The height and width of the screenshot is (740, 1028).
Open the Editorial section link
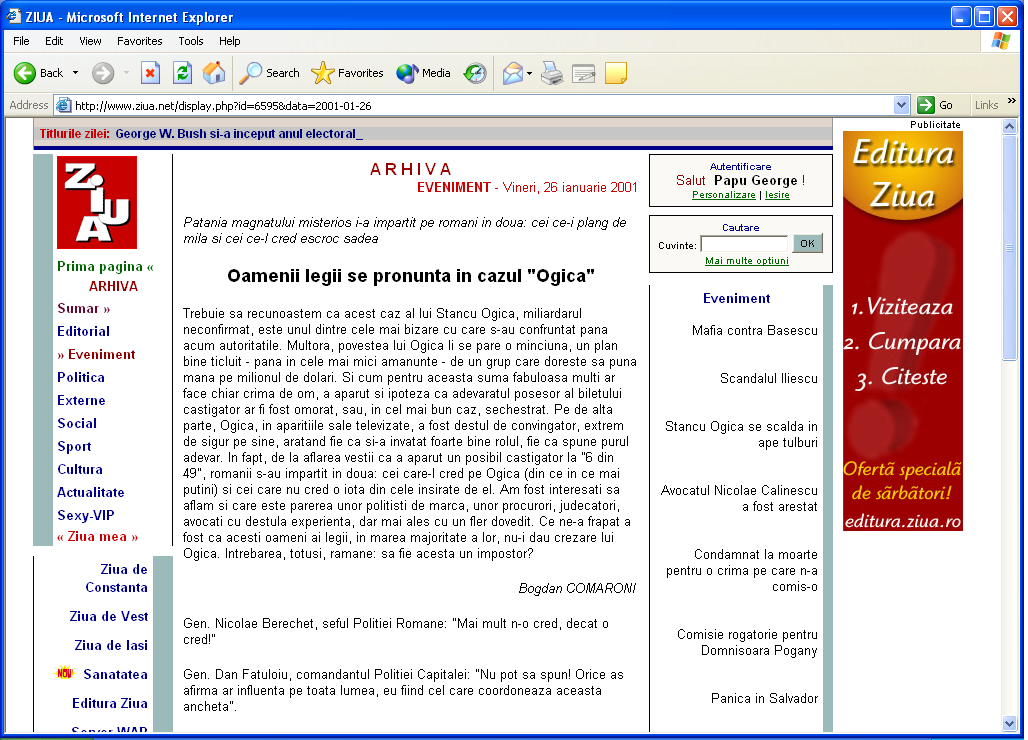coord(83,332)
